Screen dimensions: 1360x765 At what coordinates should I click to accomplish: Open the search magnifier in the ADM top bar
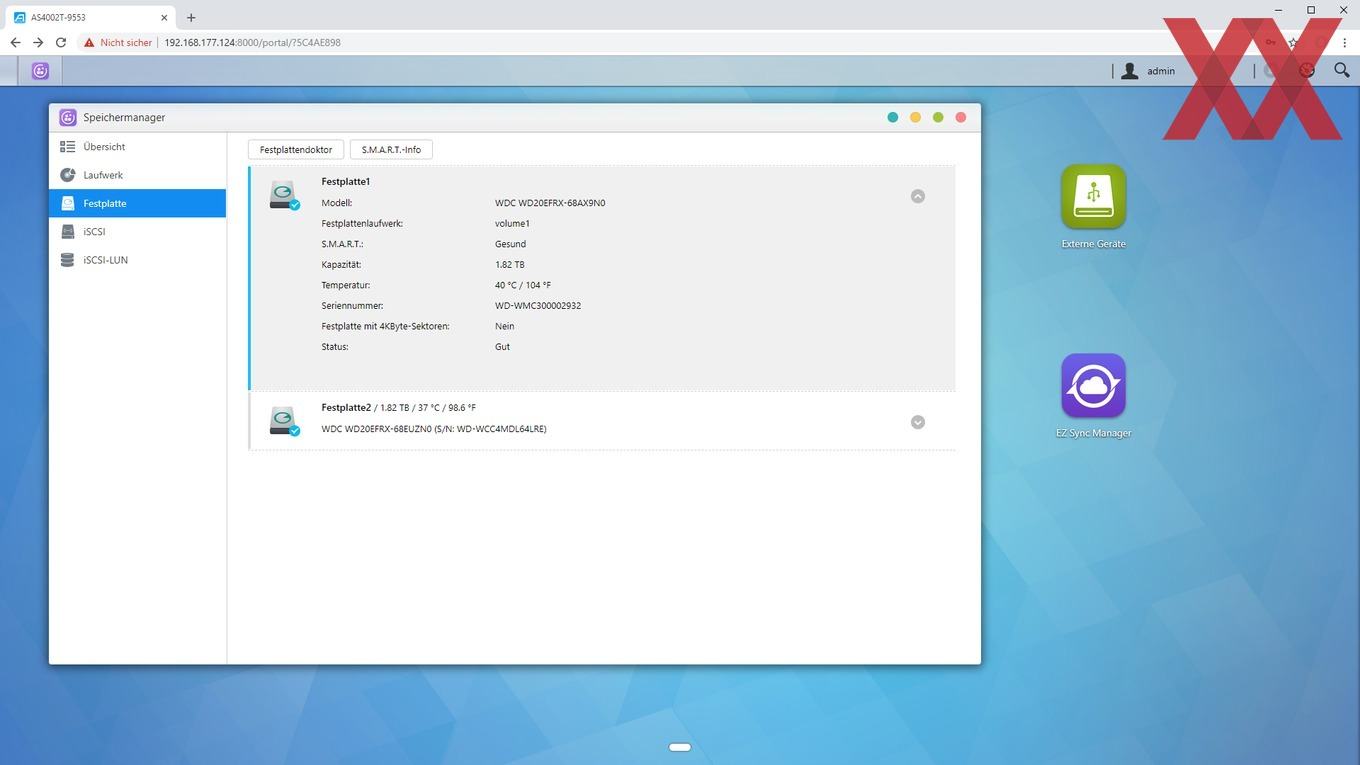(x=1342, y=70)
